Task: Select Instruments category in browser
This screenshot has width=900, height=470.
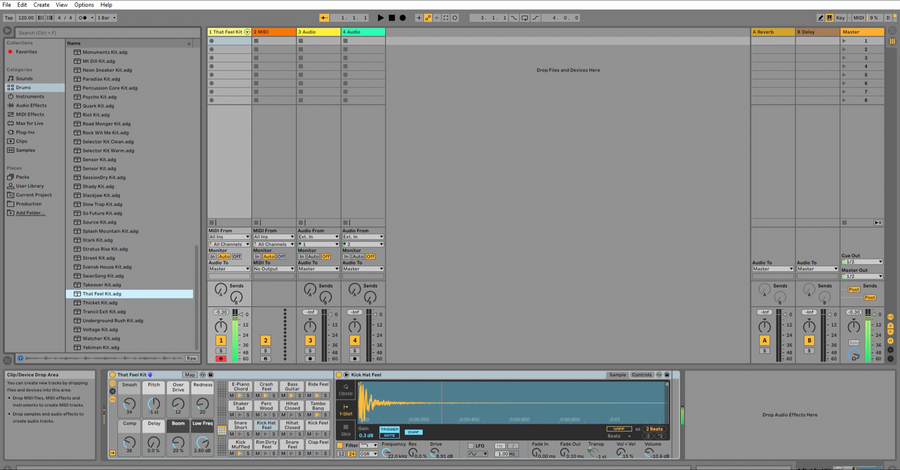Action: point(30,96)
